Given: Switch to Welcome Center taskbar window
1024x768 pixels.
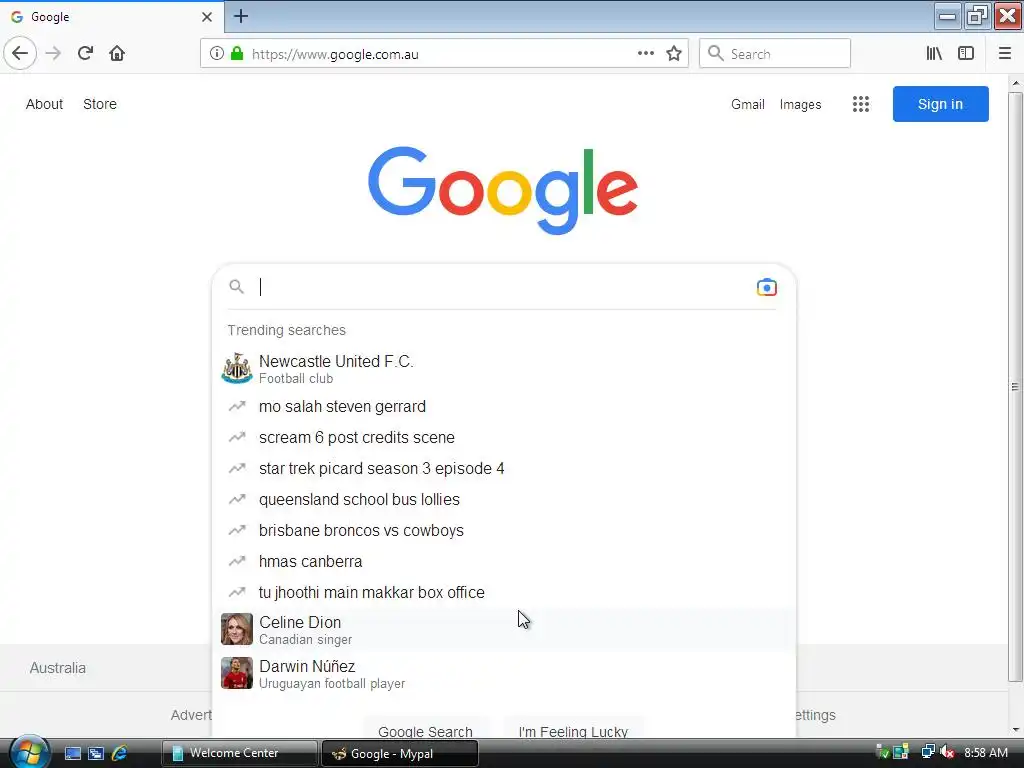Looking at the screenshot, I should pos(239,754).
